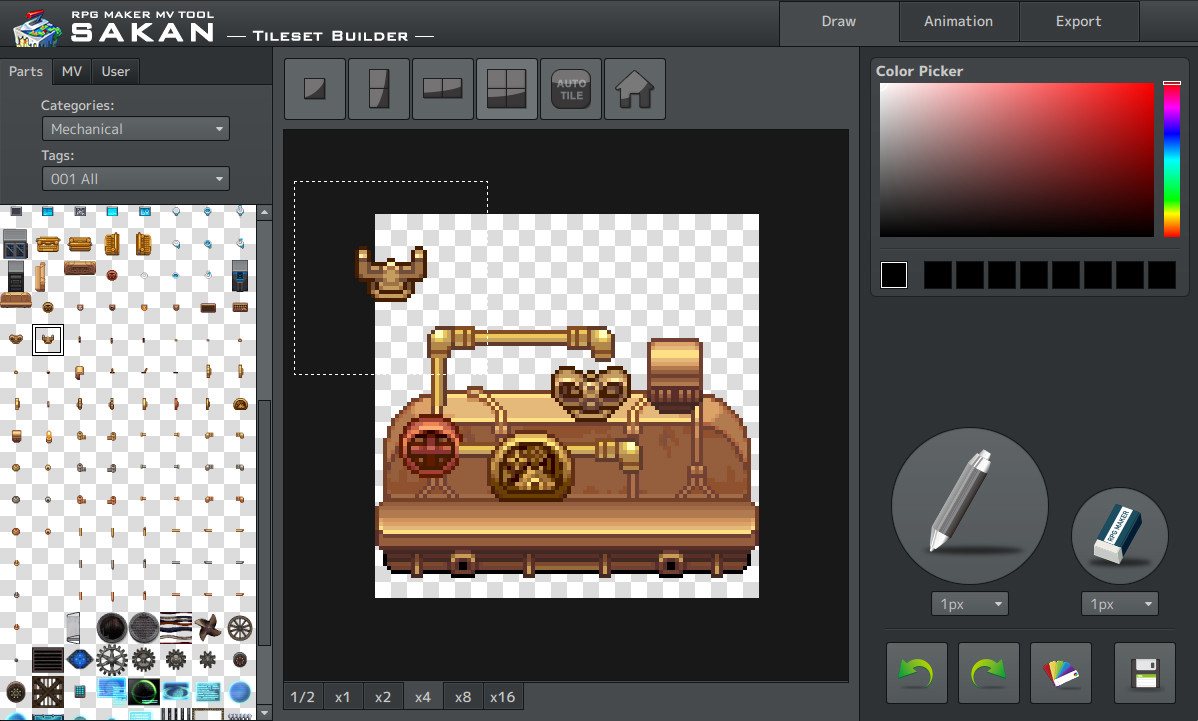The width and height of the screenshot is (1198, 721).
Task: Select the vertical double tile mode
Action: pyautogui.click(x=378, y=88)
